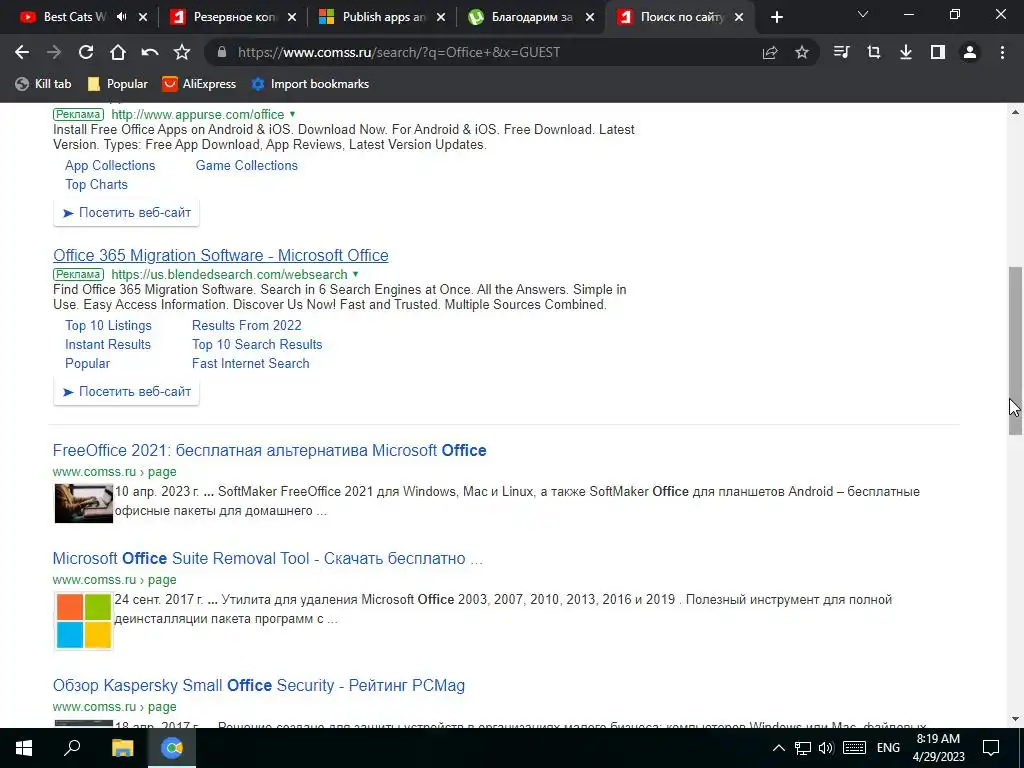
Task: Click the undo closed tab arrow icon
Action: coord(150,52)
